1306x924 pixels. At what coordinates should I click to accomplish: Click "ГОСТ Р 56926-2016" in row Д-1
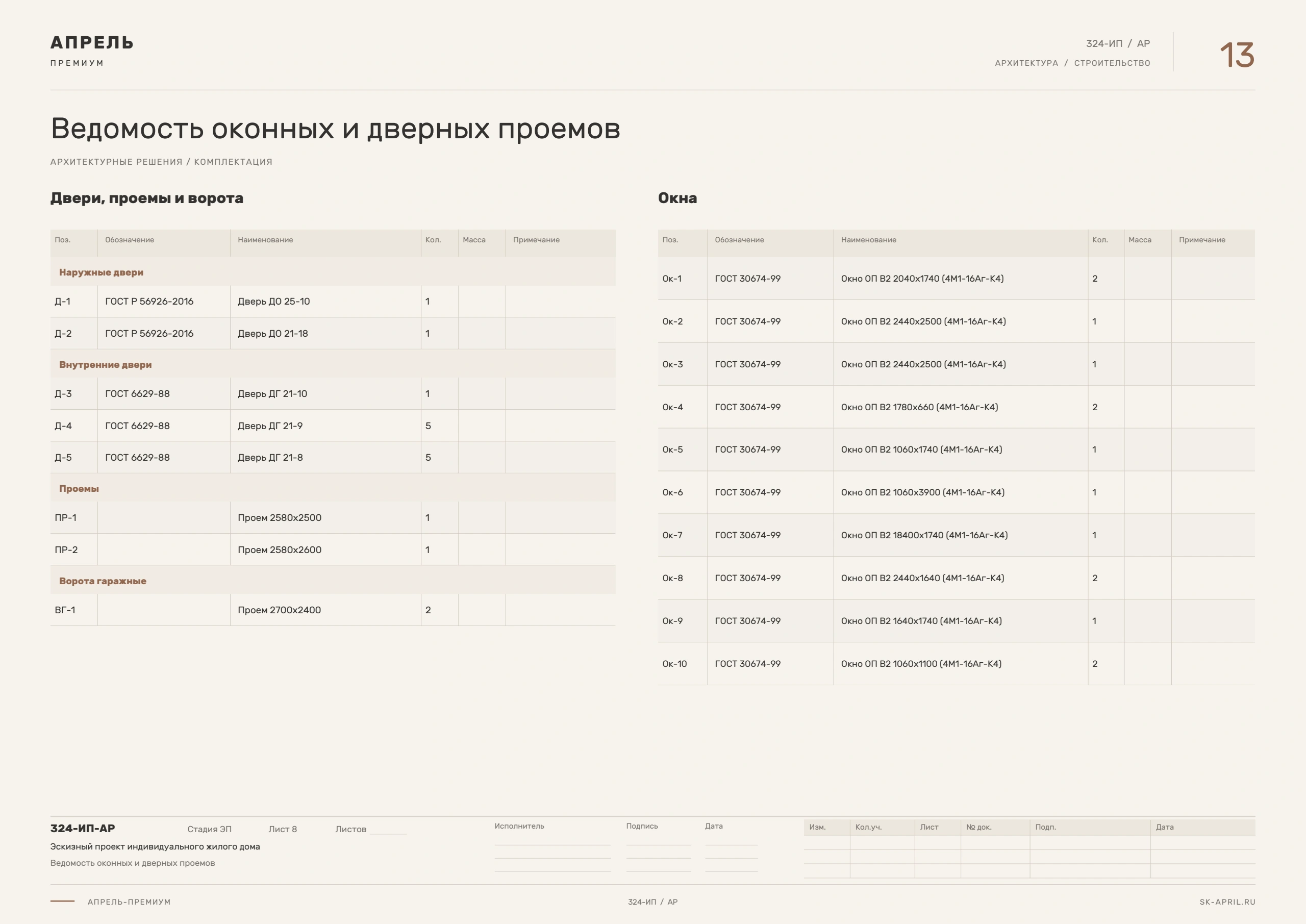coord(149,301)
